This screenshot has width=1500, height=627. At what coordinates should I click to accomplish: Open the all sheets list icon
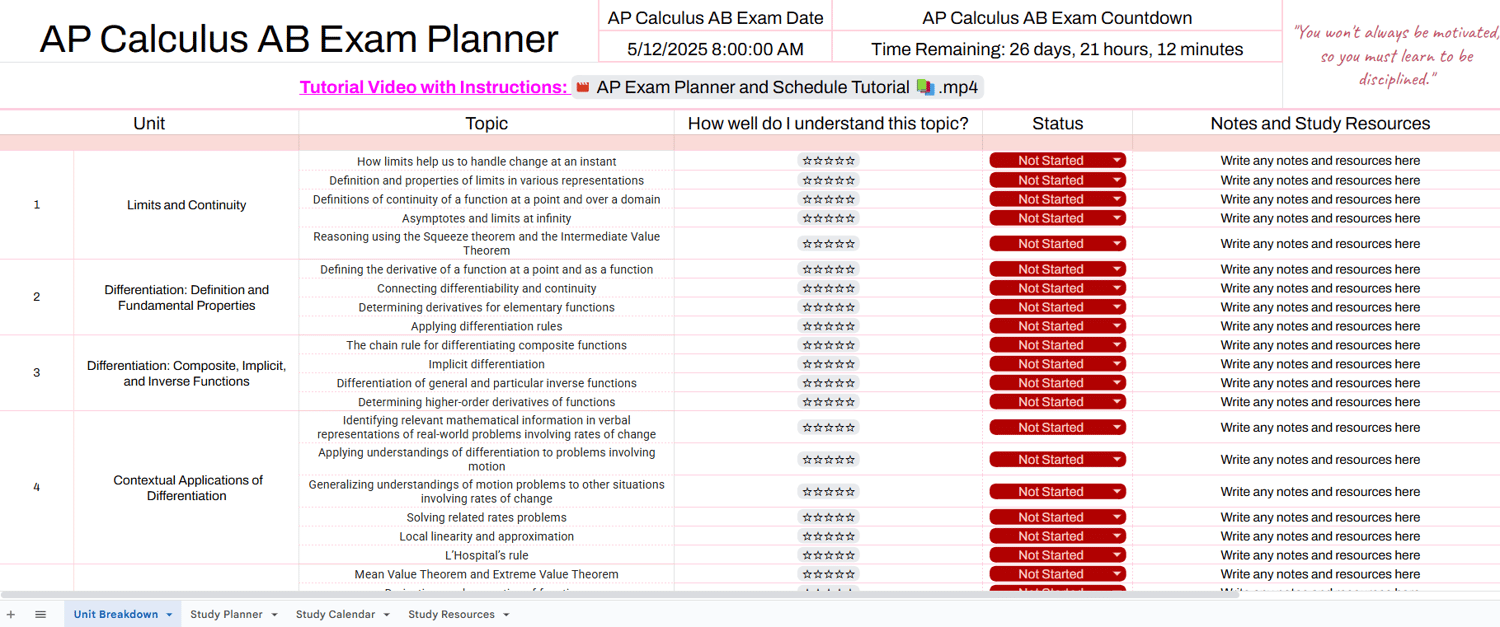[x=40, y=615]
